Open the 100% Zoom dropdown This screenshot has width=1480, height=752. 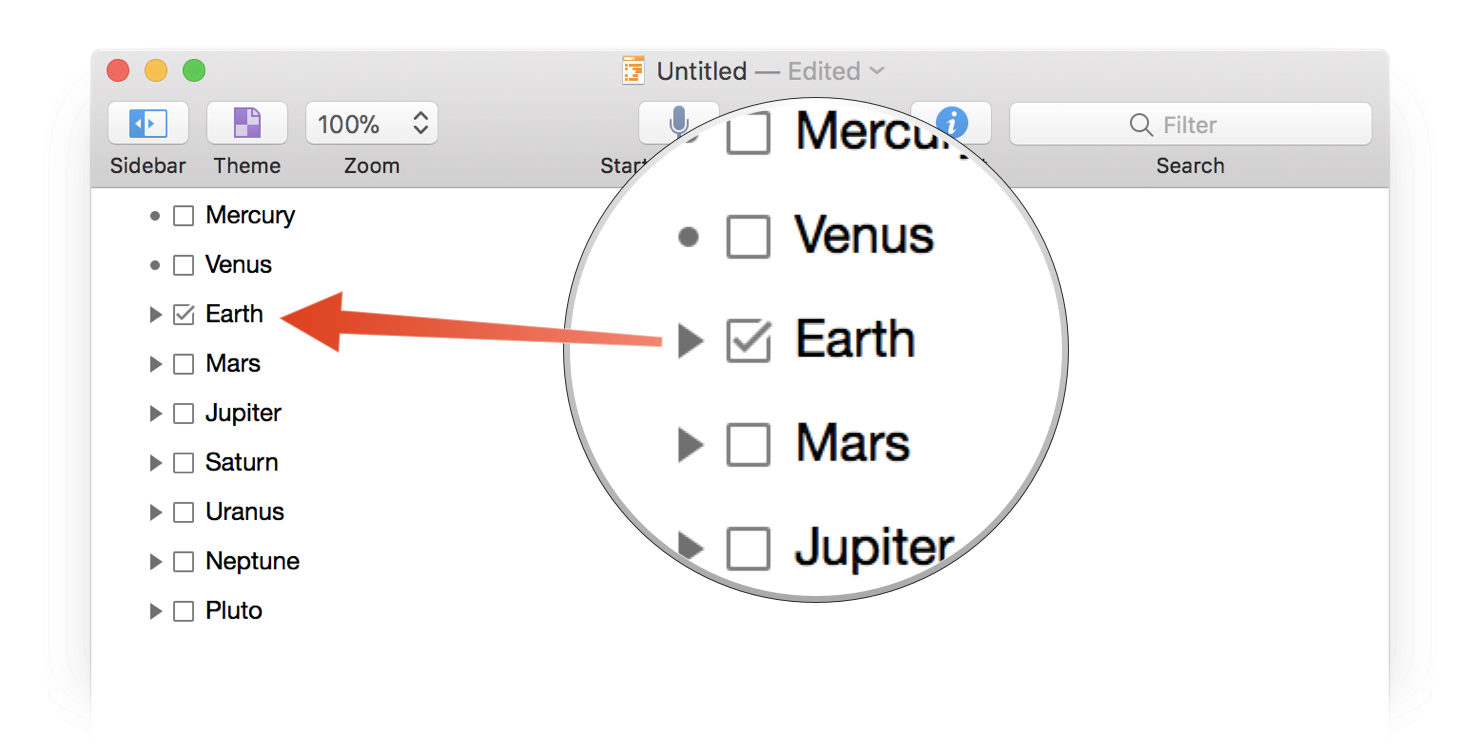[x=372, y=124]
